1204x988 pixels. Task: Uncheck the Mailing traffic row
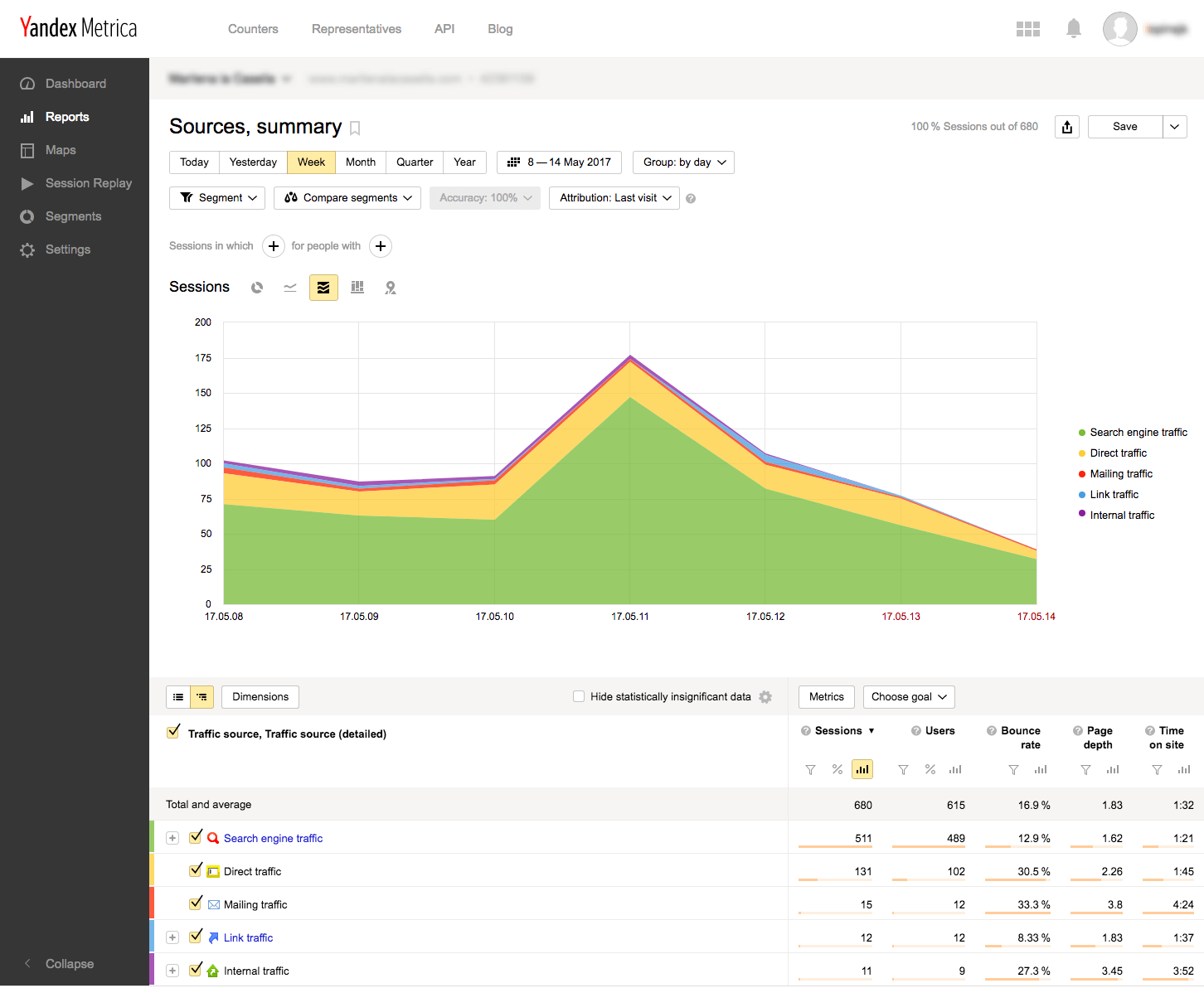(x=196, y=903)
